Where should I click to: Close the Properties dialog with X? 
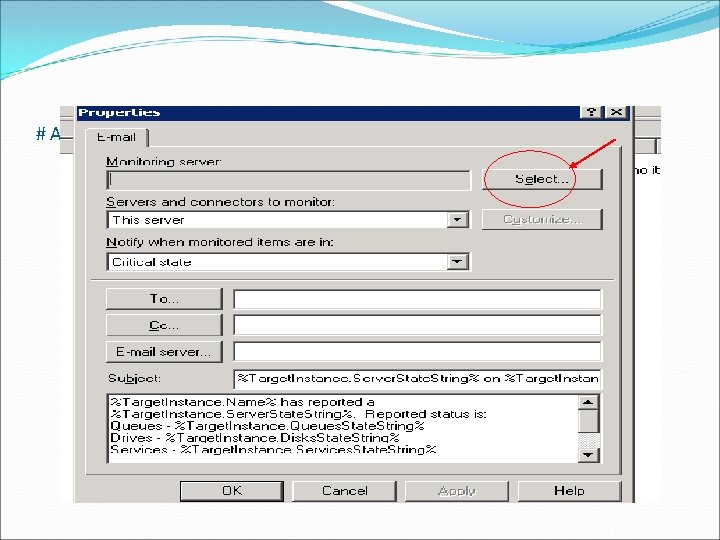[x=616, y=112]
